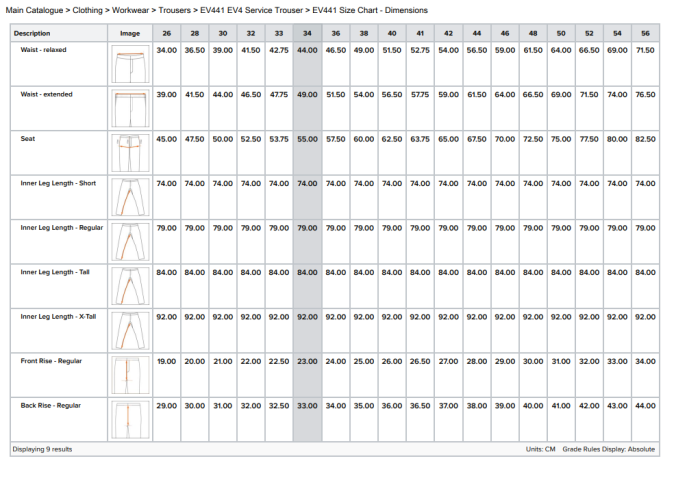Click the Image column header
This screenshot has width=700, height=489.
click(x=129, y=33)
